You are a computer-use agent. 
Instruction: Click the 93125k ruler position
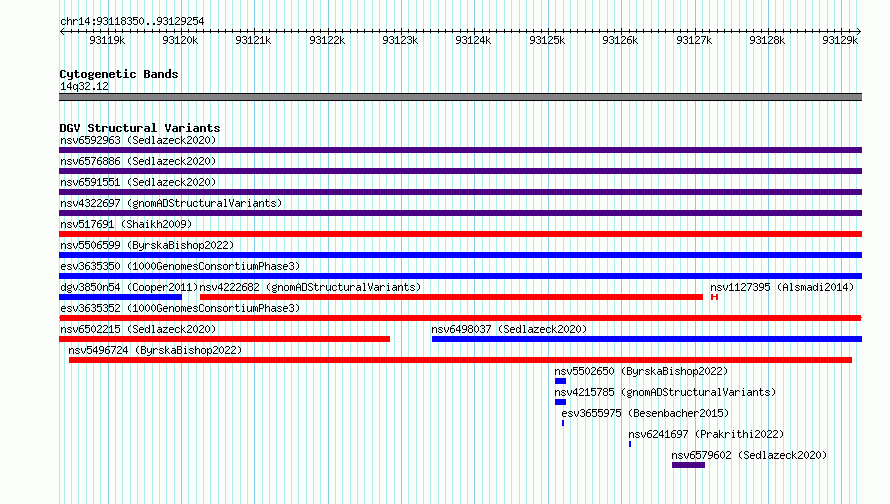[x=547, y=40]
